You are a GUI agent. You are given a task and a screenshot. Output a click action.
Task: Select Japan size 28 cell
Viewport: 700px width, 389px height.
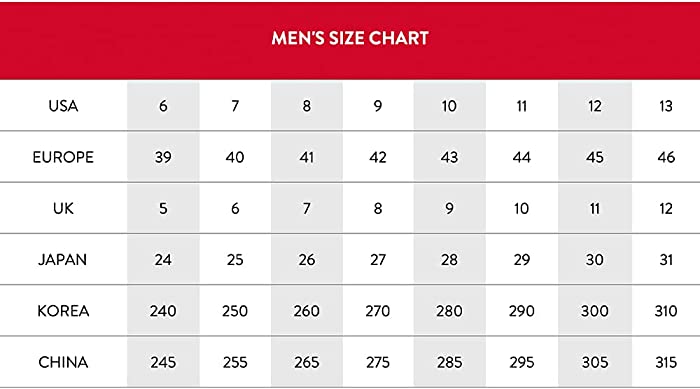(450, 259)
